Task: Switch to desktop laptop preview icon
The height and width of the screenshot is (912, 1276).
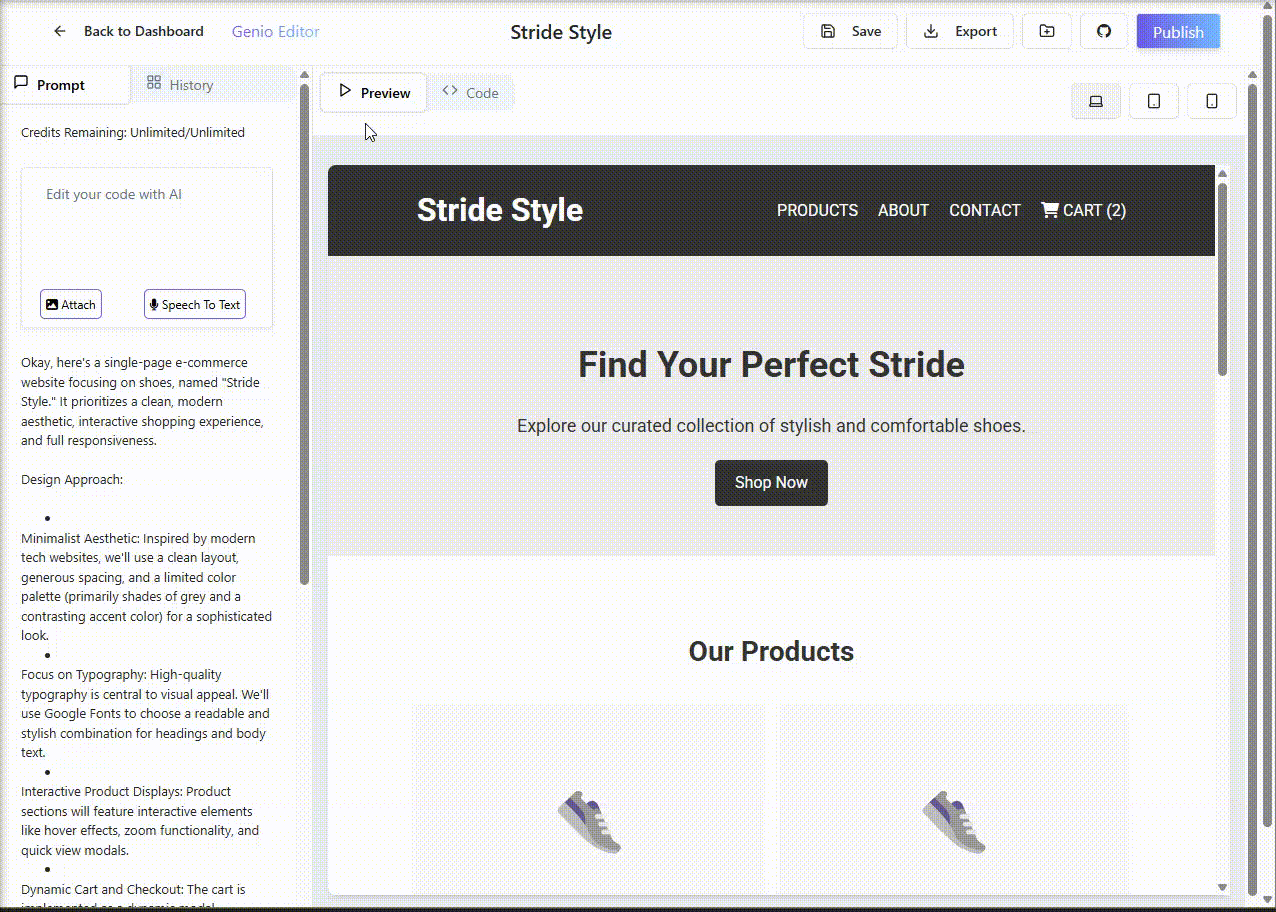Action: 1096,101
